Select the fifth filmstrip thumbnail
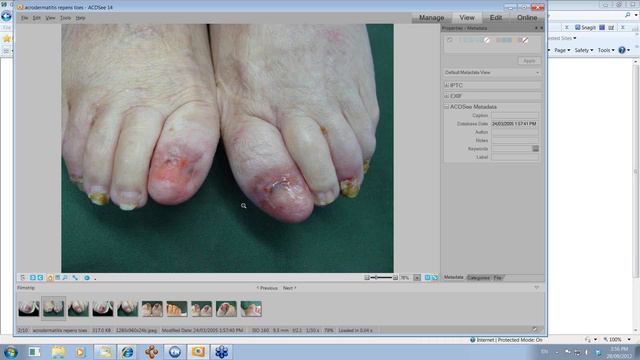 [127, 309]
